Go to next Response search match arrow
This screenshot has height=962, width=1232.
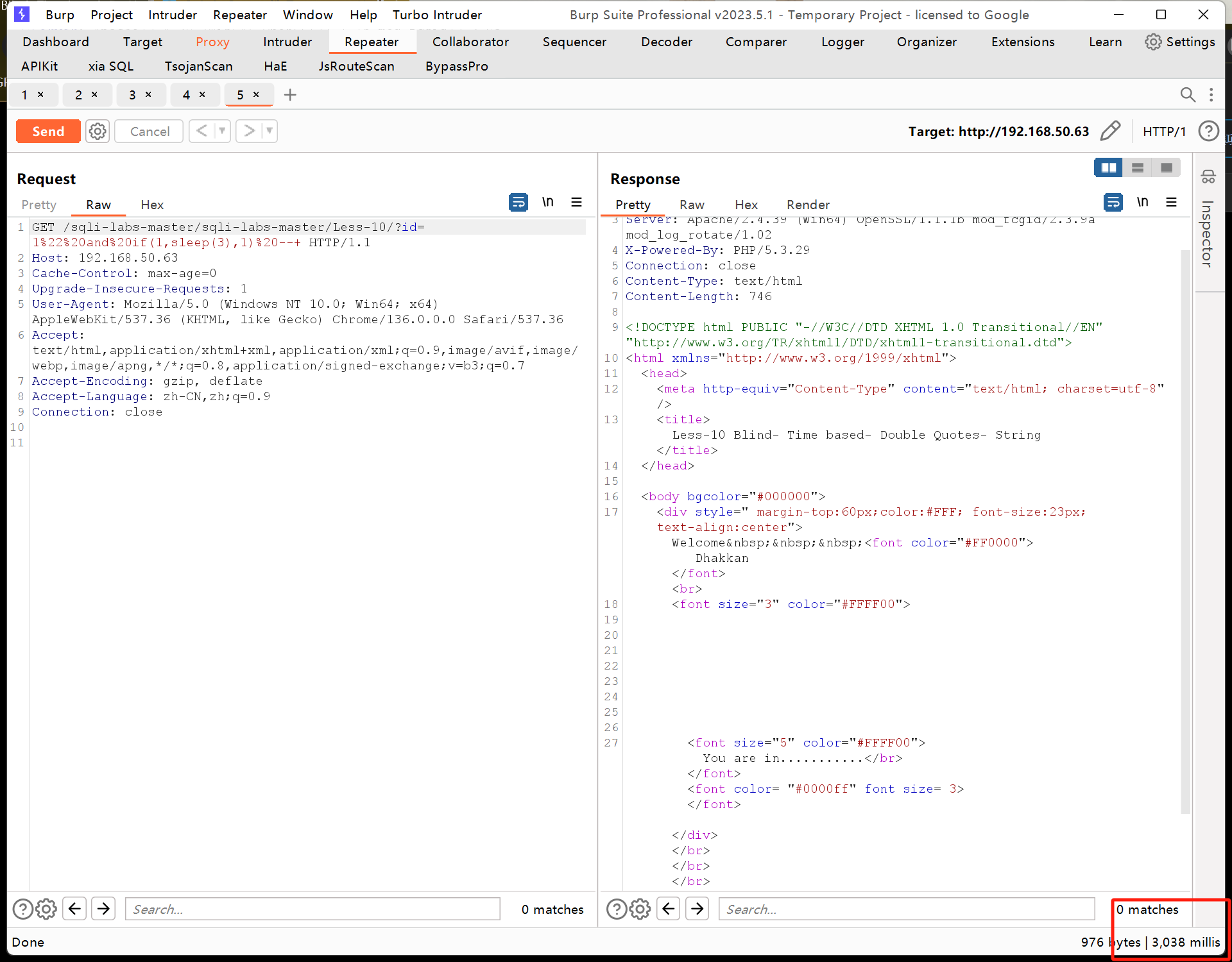pos(697,909)
